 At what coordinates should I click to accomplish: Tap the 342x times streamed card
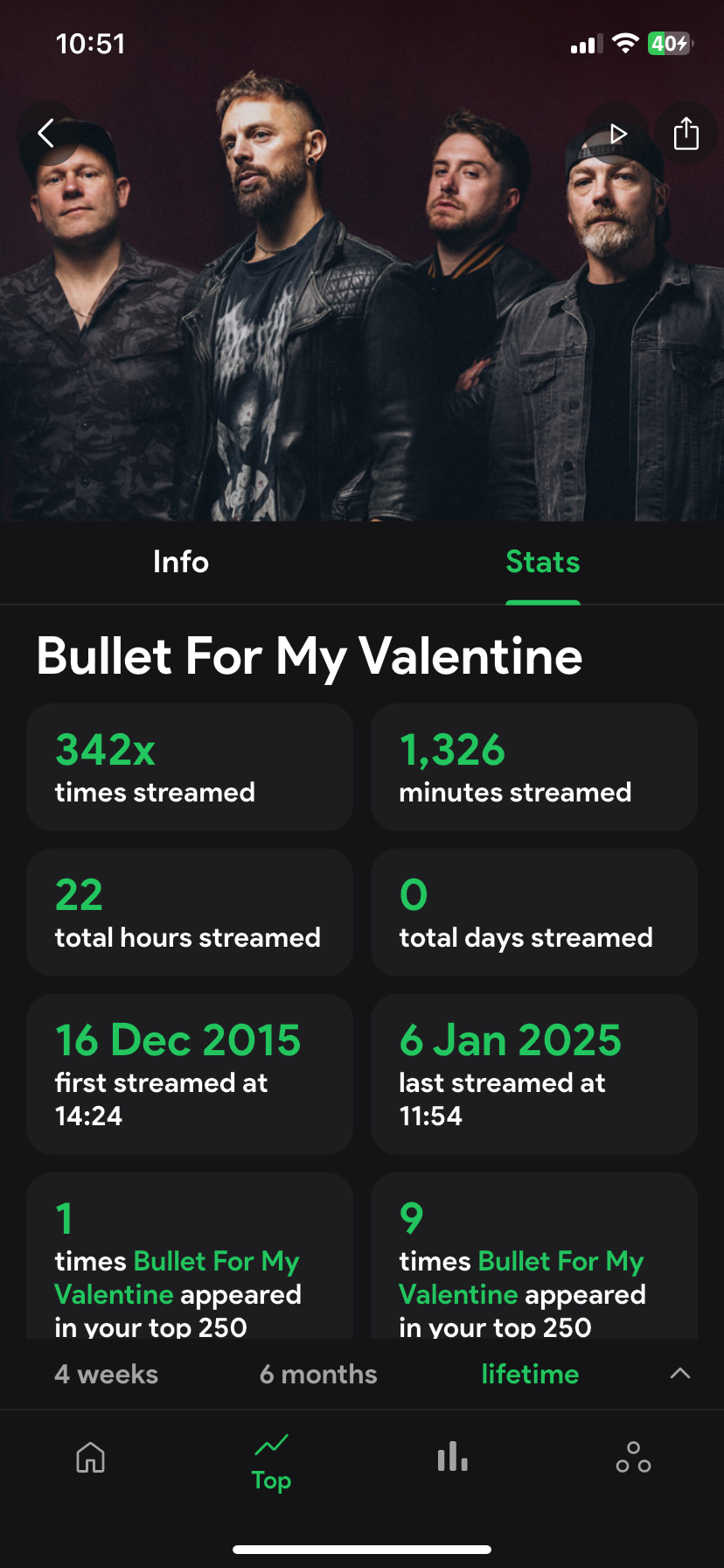coord(190,767)
